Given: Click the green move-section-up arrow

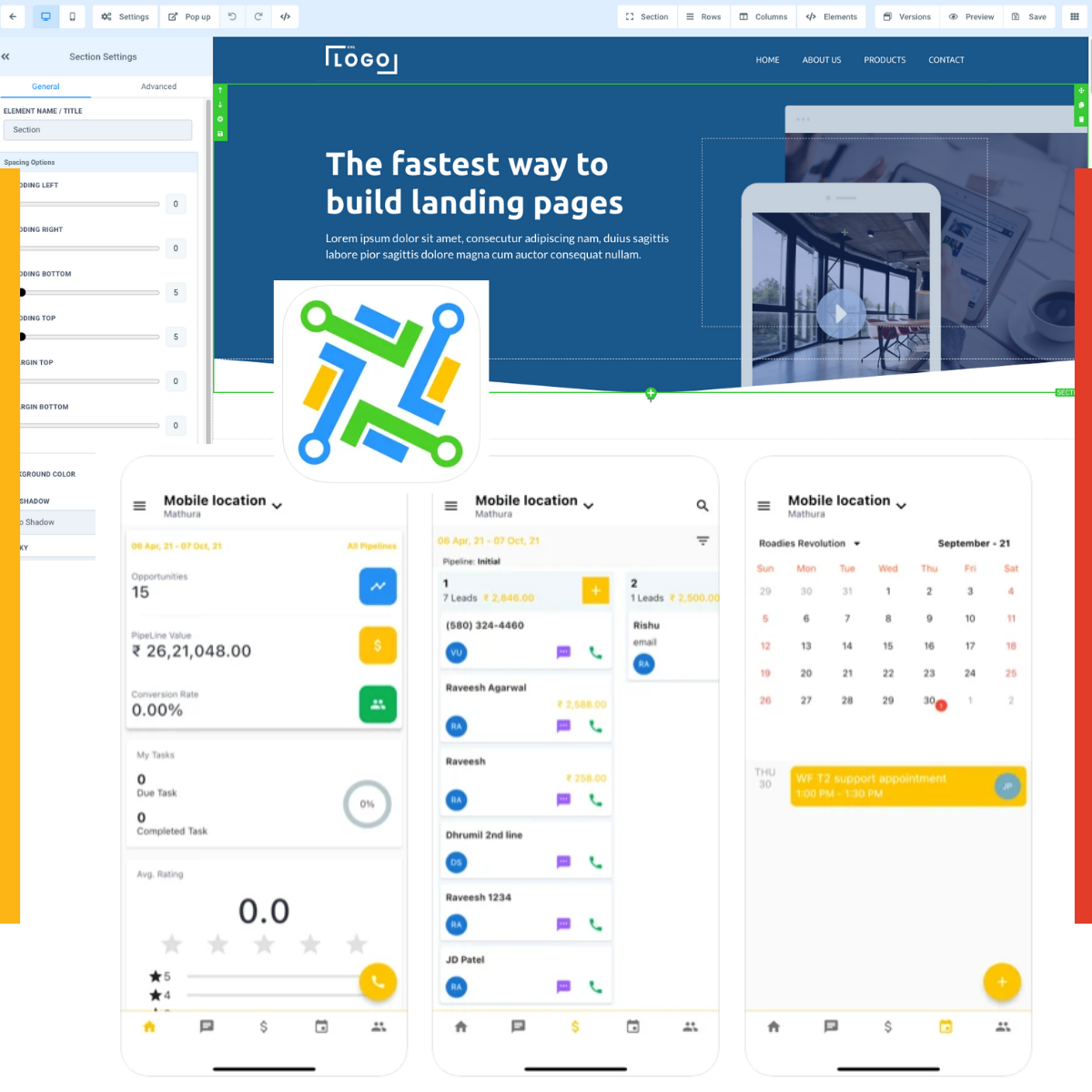Looking at the screenshot, I should pos(219,89).
